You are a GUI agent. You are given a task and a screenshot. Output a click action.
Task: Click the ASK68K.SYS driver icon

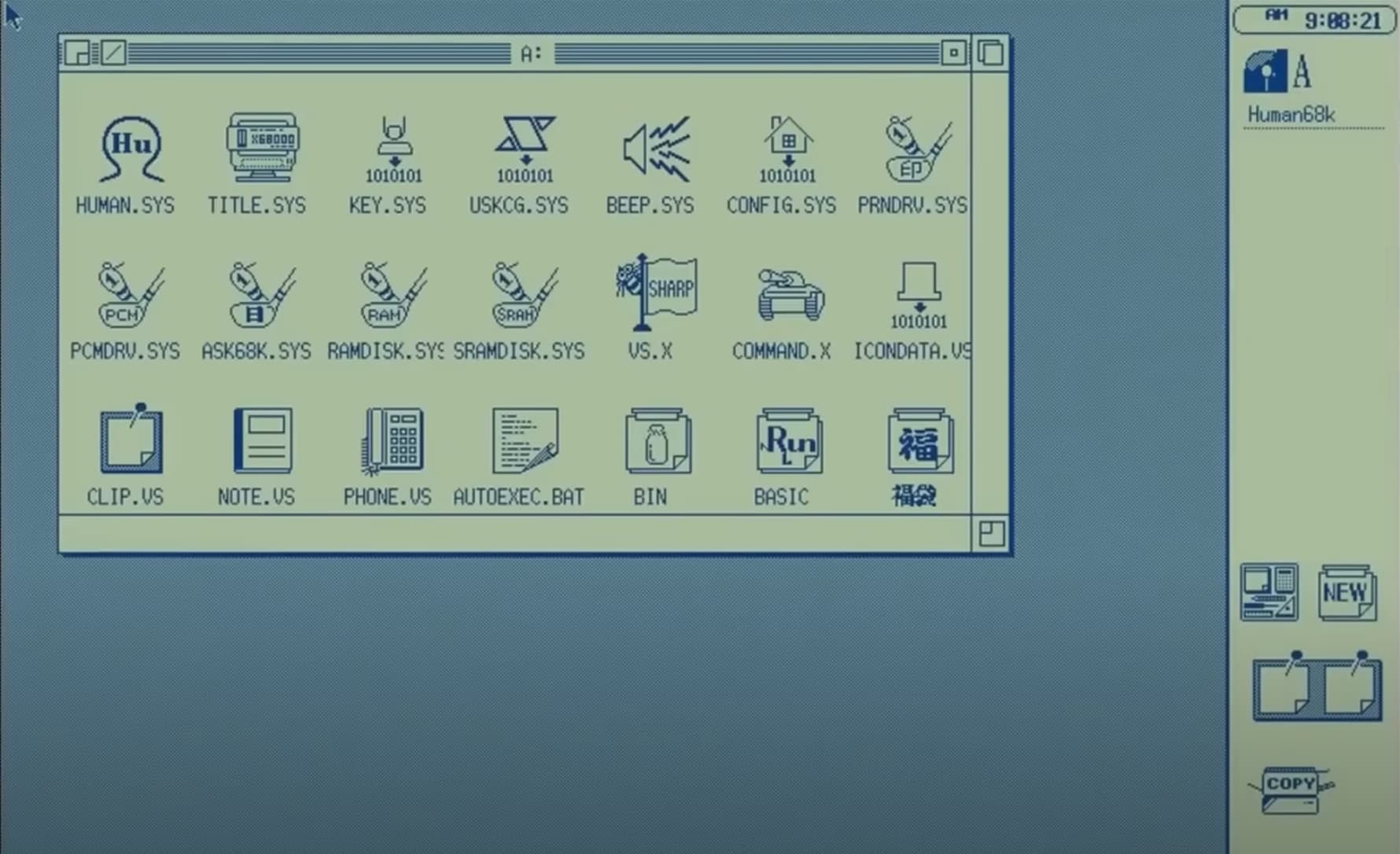pyautogui.click(x=262, y=295)
